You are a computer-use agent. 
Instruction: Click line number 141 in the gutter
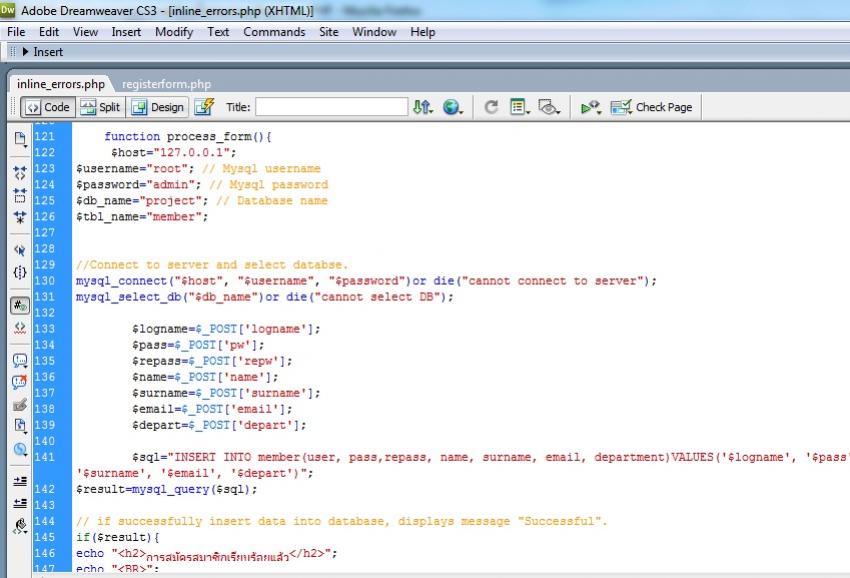(x=44, y=457)
